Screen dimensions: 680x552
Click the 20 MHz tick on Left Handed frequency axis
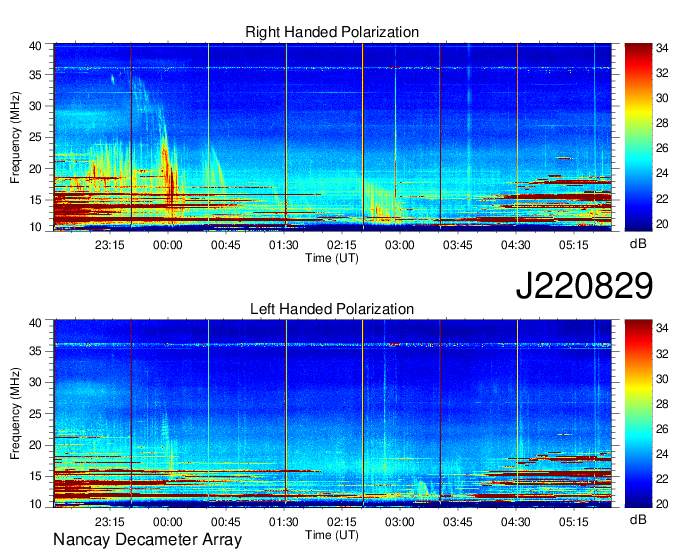pyautogui.click(x=35, y=445)
